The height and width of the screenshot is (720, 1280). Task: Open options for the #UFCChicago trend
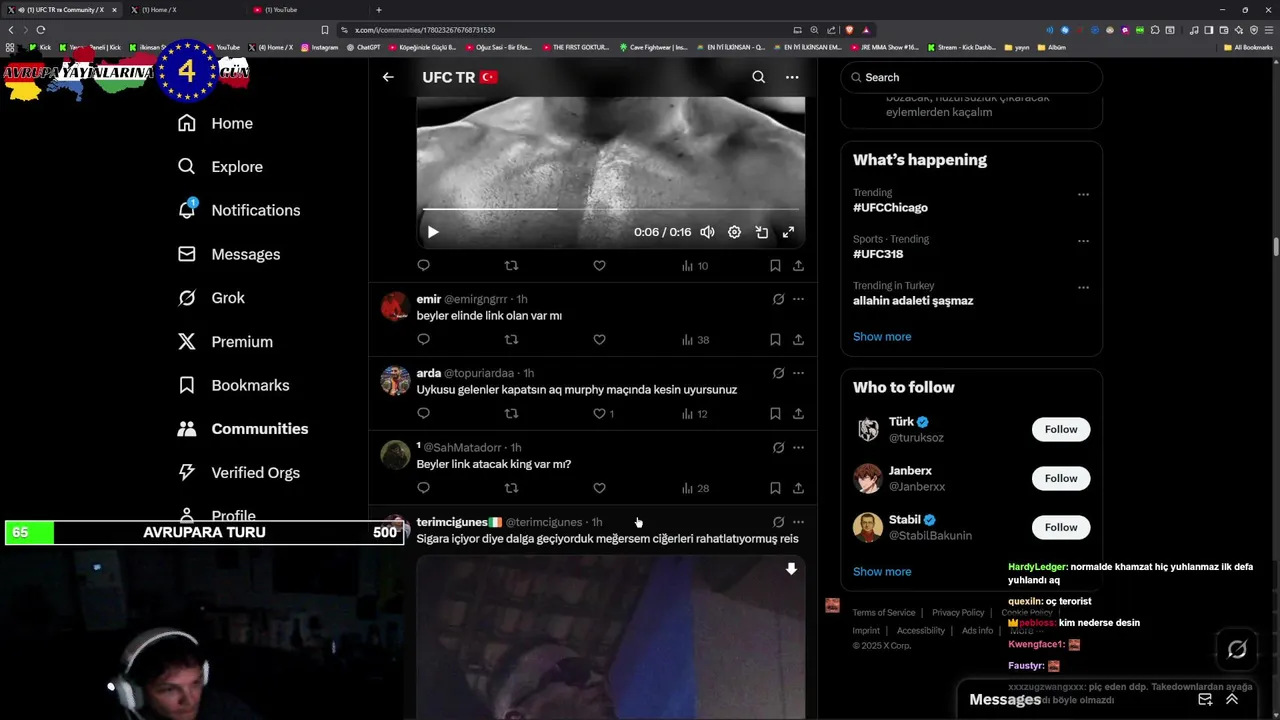pyautogui.click(x=1083, y=194)
